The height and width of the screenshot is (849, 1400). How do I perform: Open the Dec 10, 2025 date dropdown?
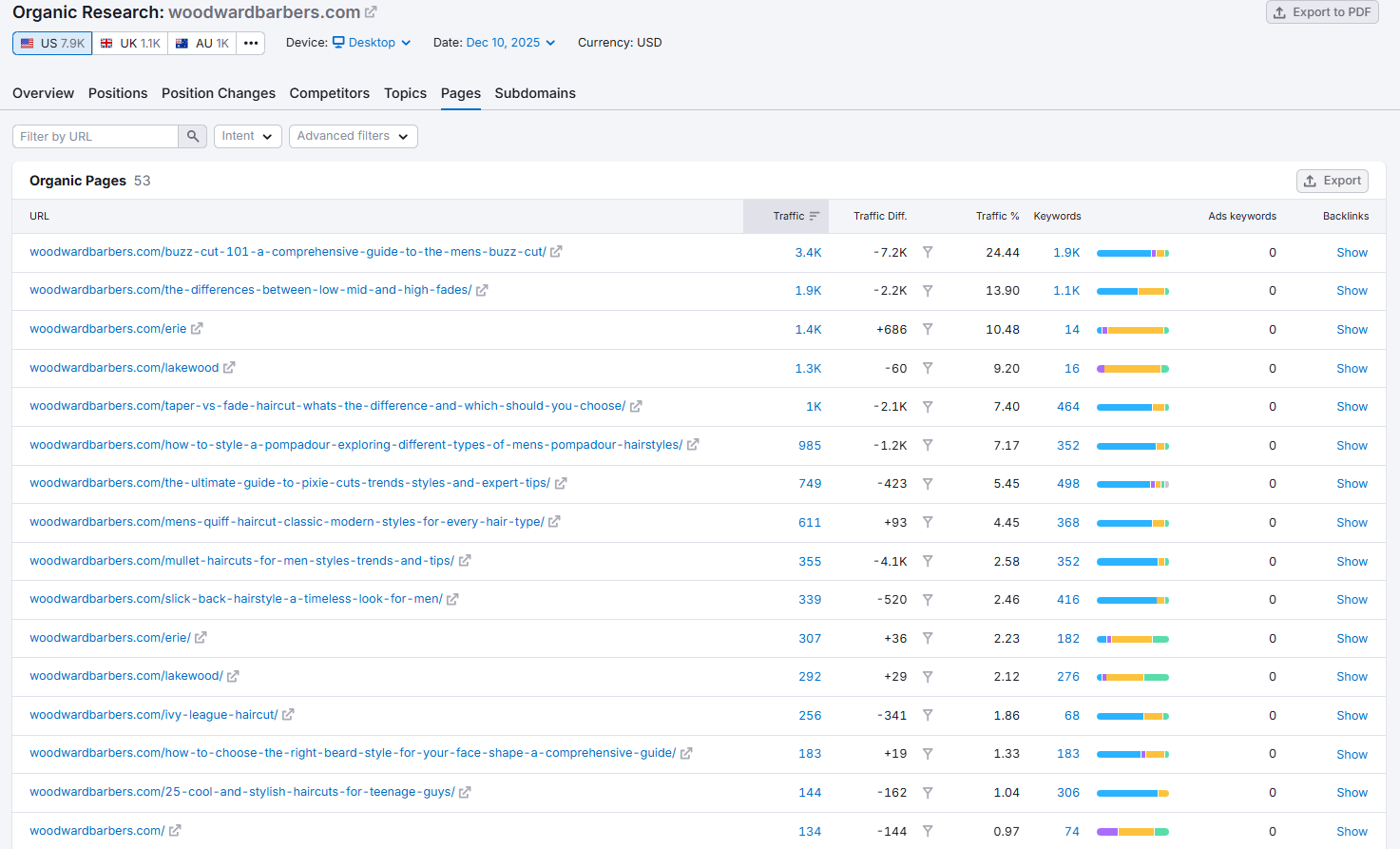(509, 42)
